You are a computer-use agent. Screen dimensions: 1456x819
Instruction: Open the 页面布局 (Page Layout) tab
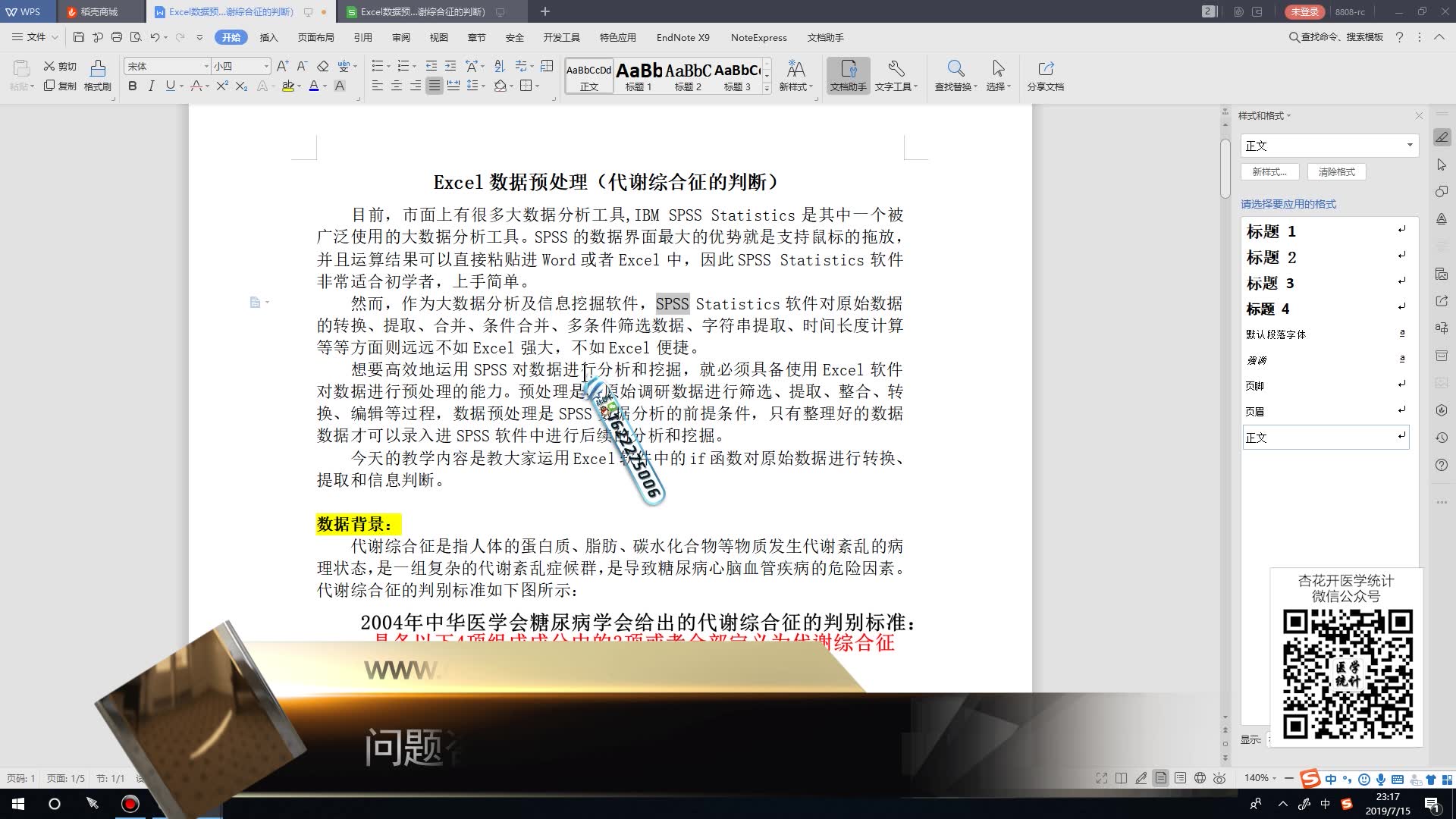tap(315, 37)
